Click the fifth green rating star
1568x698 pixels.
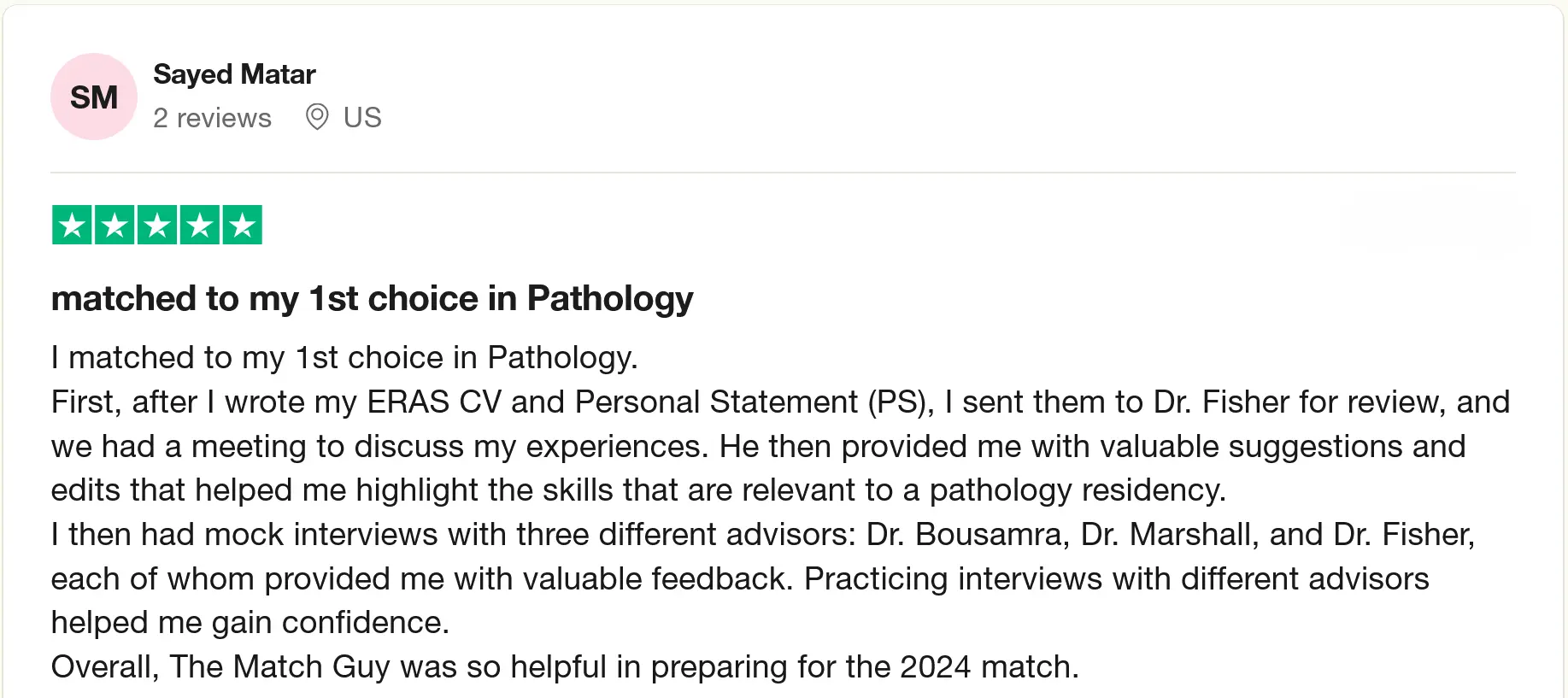pyautogui.click(x=243, y=226)
